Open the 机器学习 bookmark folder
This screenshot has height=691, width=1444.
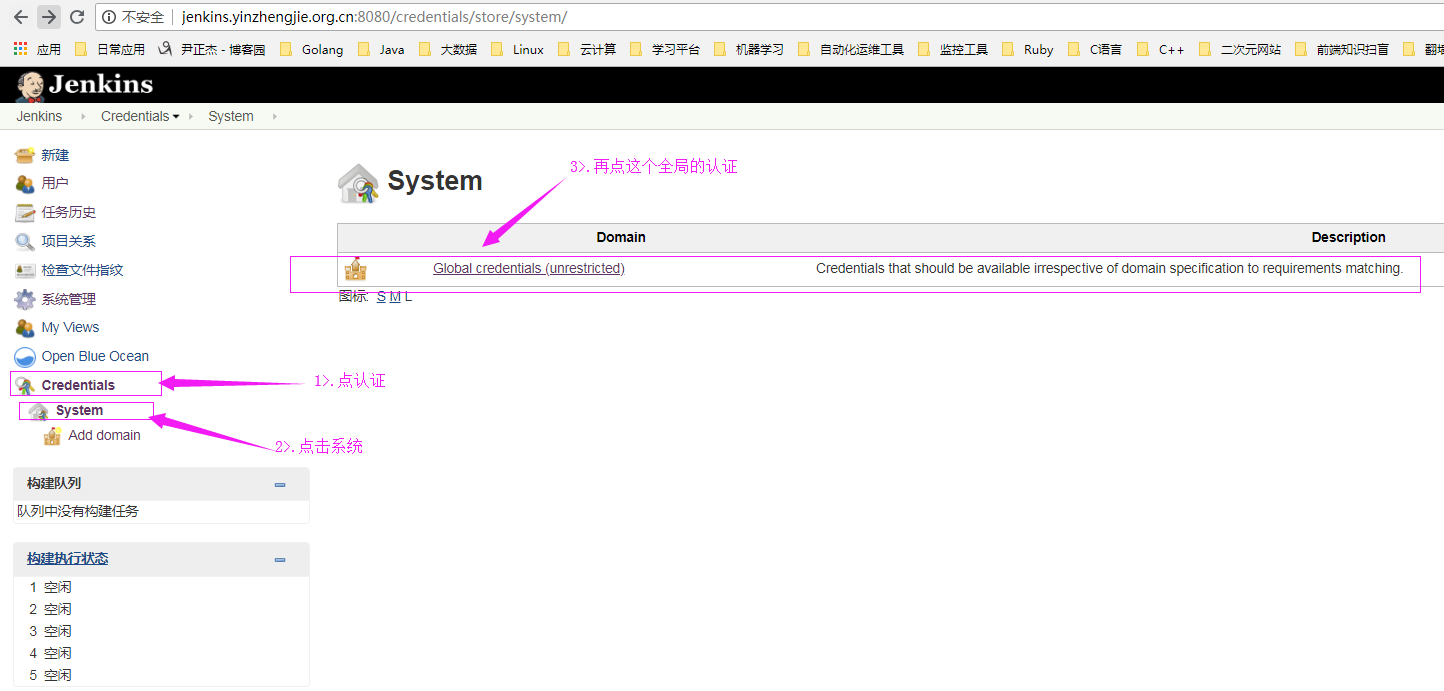pos(749,49)
